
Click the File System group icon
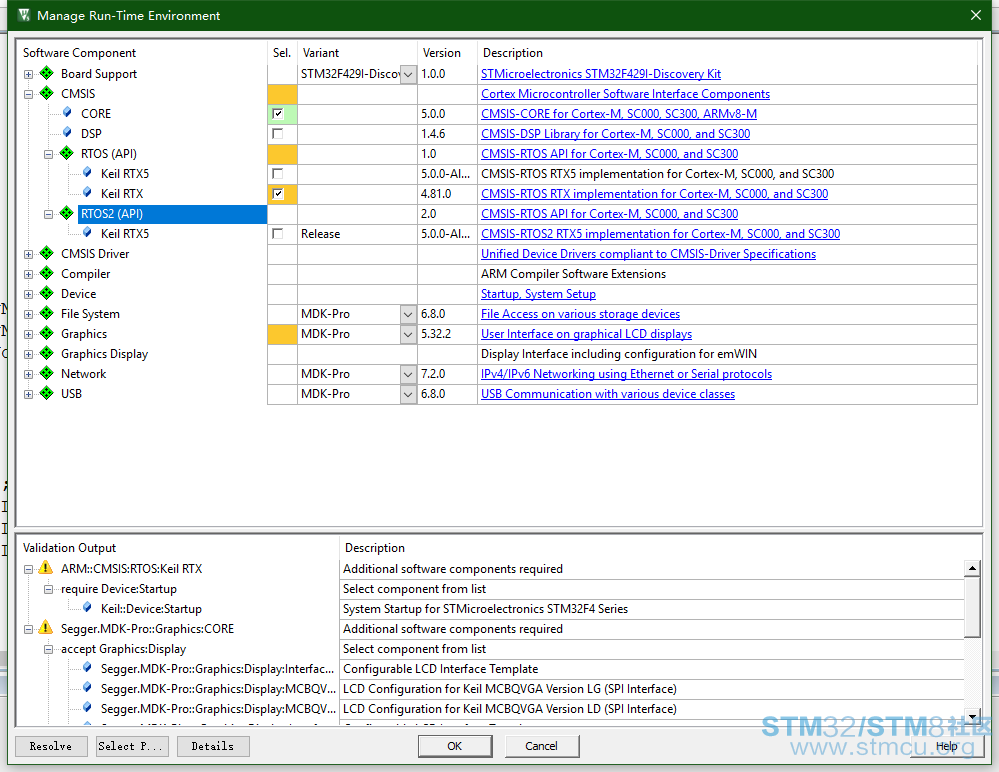47,313
